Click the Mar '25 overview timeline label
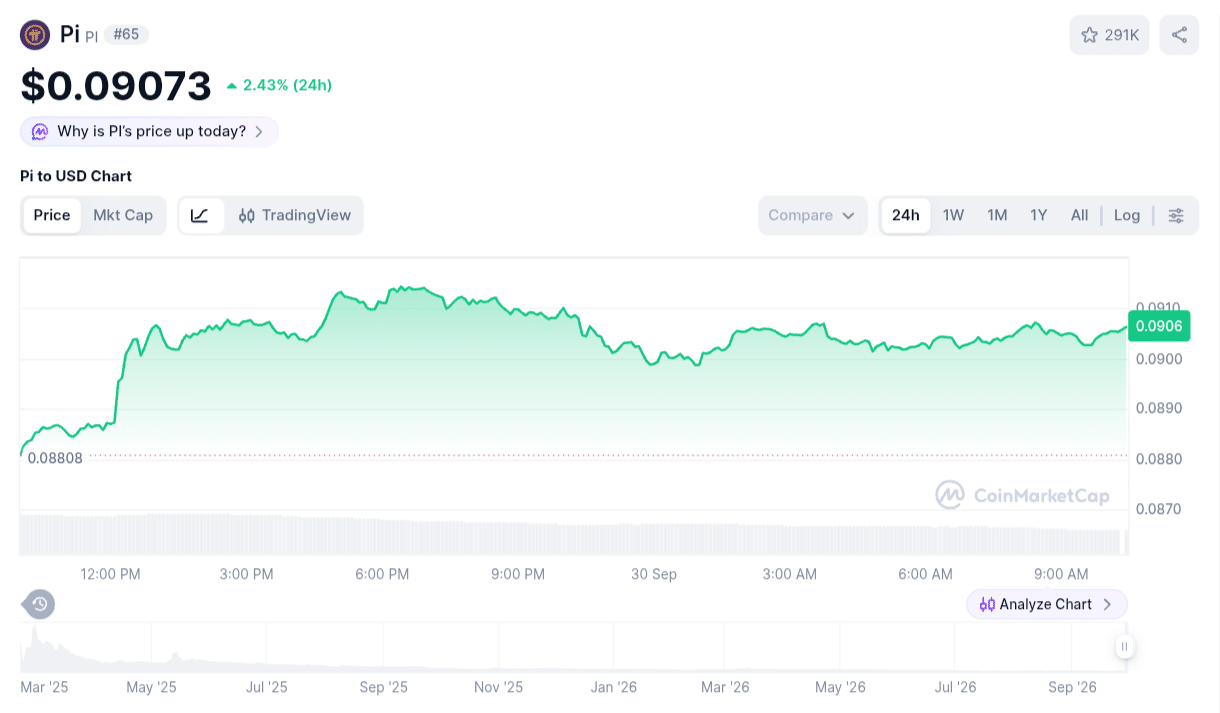1220x713 pixels. [43, 687]
